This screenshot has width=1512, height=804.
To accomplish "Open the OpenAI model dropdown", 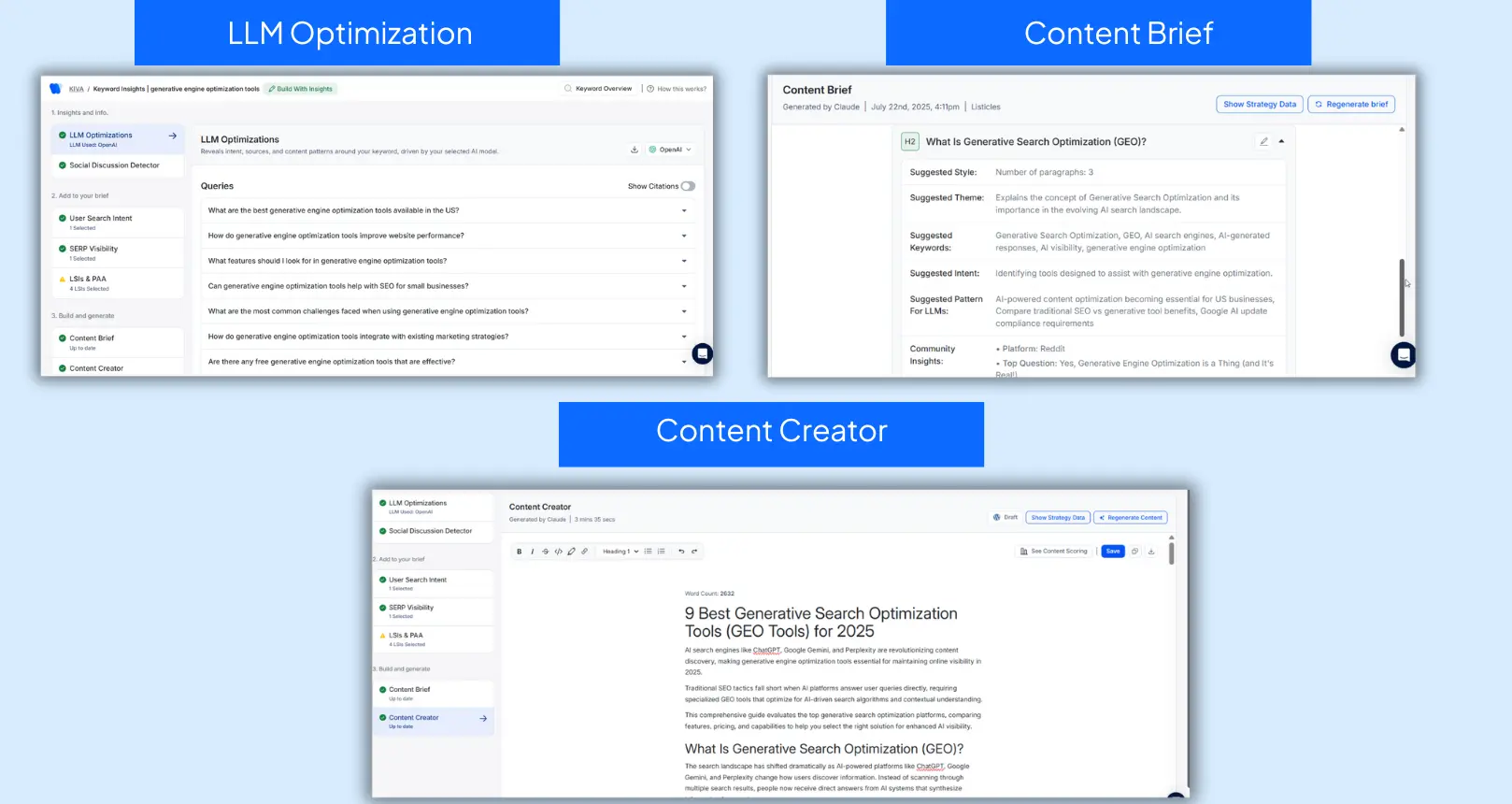I will [x=671, y=150].
